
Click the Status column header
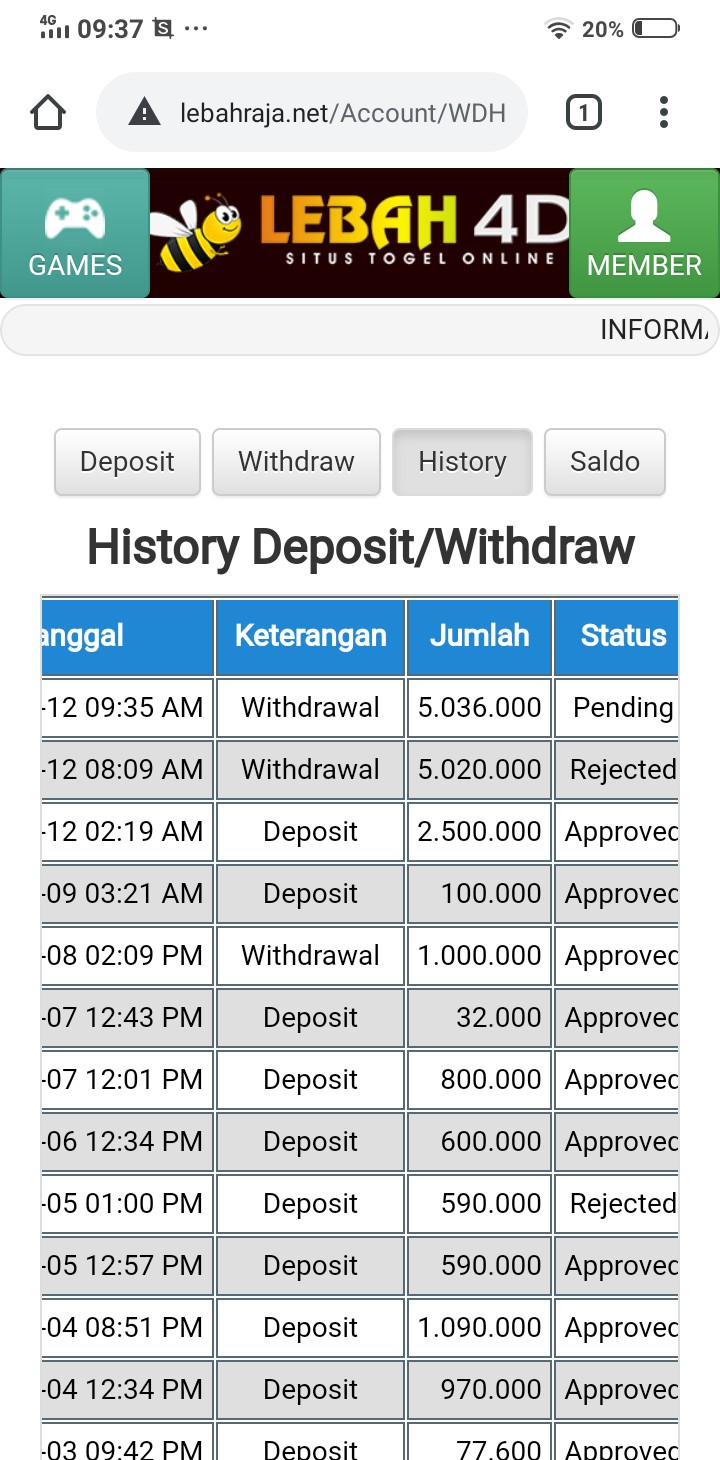[622, 636]
